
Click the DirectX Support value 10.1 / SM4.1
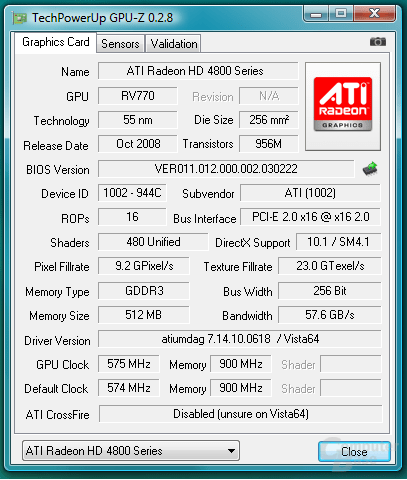click(338, 242)
